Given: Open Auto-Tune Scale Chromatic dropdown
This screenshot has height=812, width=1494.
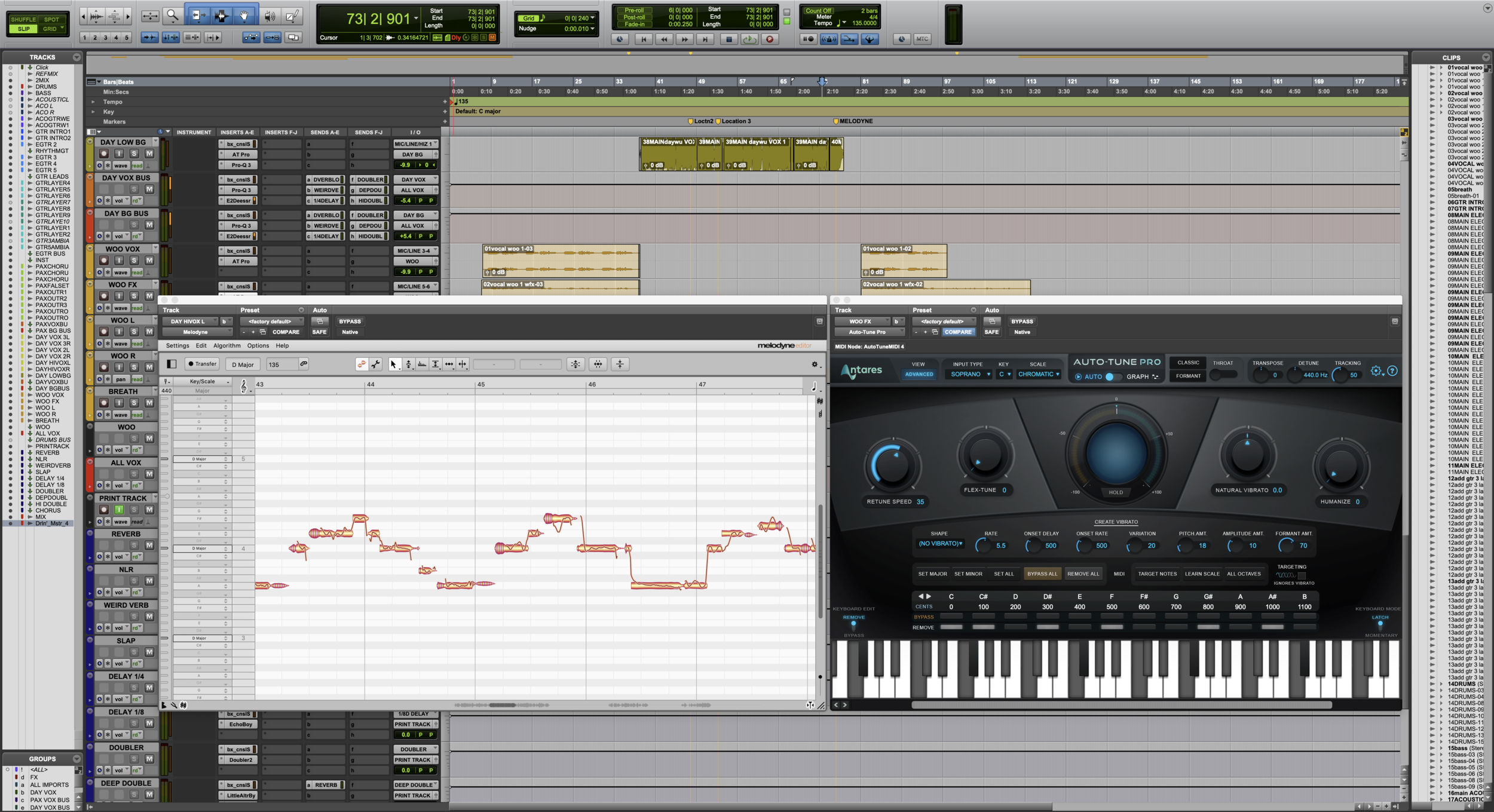Looking at the screenshot, I should point(1039,375).
